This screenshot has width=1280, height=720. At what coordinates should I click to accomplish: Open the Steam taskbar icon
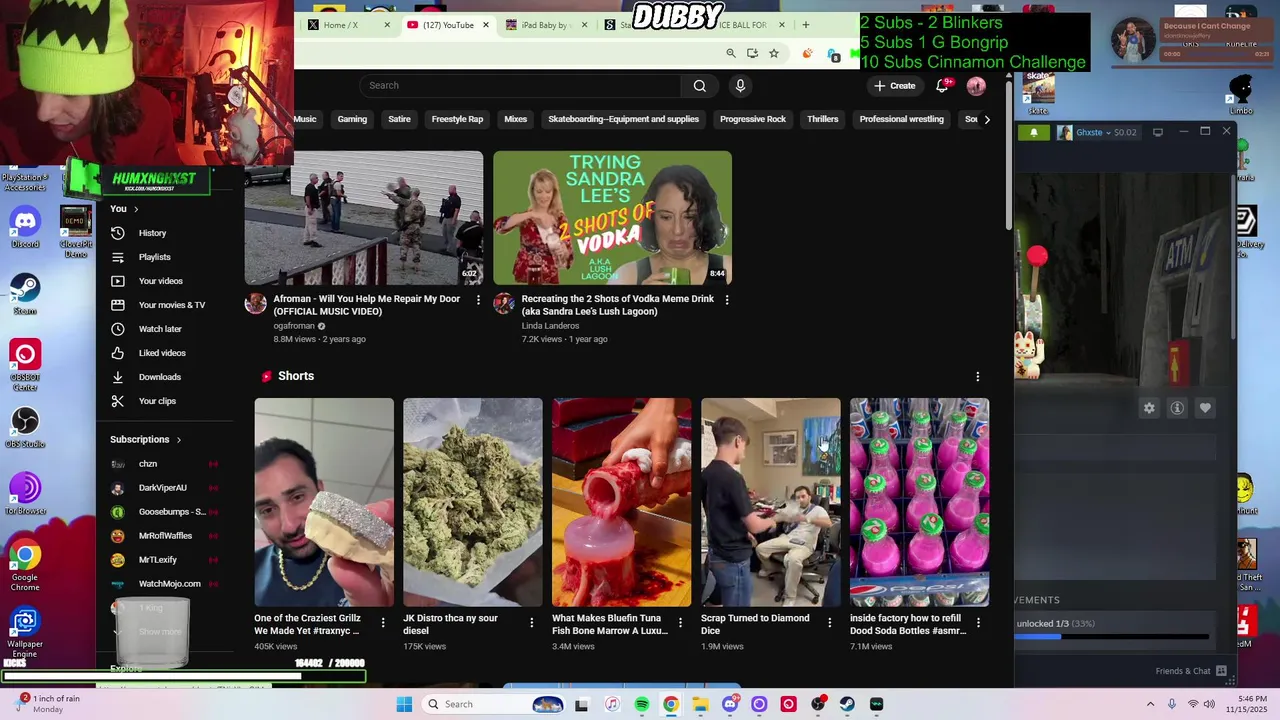(847, 704)
